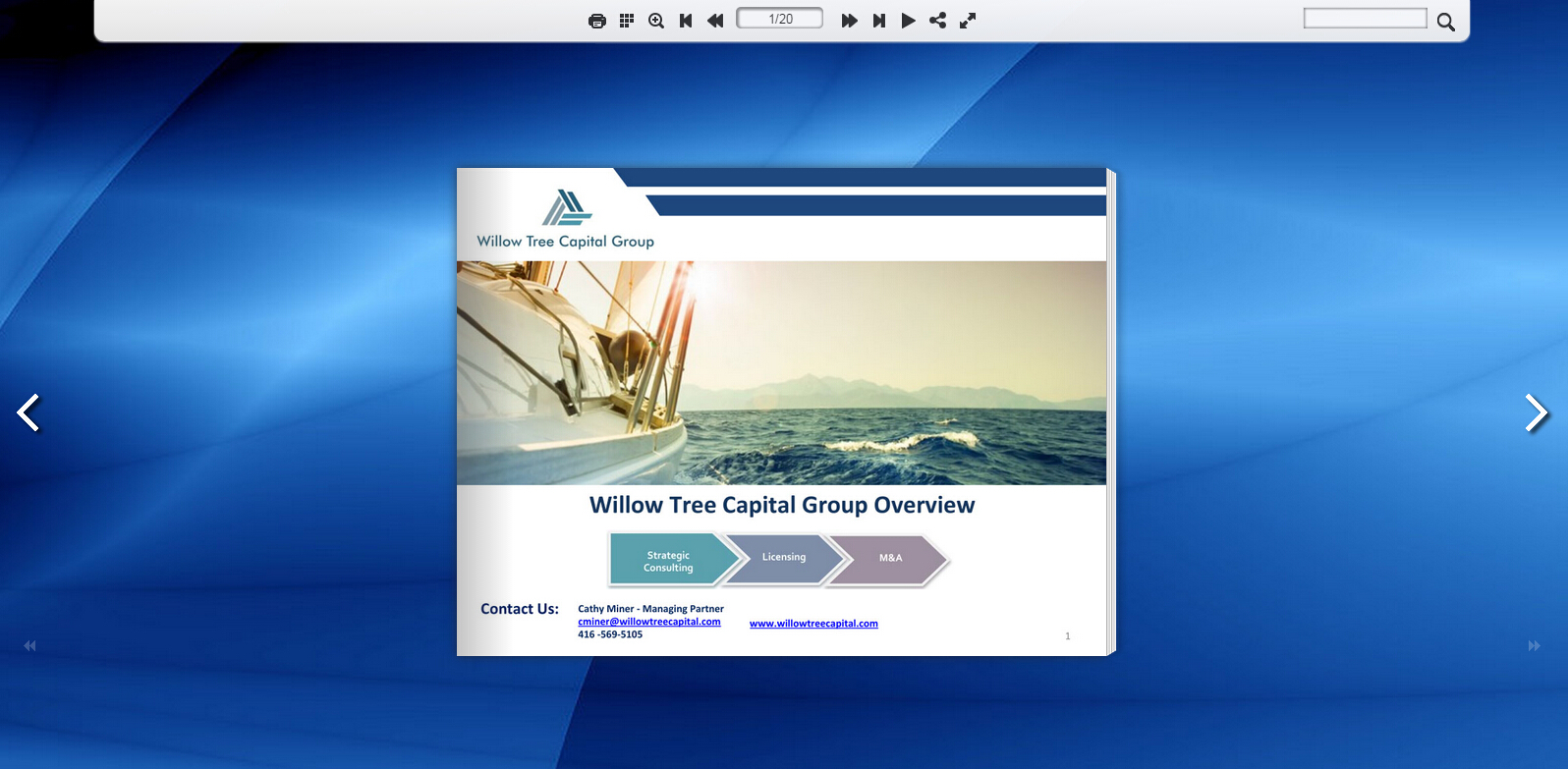Click the Willow Tree Capital Group logo
This screenshot has height=769, width=1568.
pyautogui.click(x=565, y=219)
